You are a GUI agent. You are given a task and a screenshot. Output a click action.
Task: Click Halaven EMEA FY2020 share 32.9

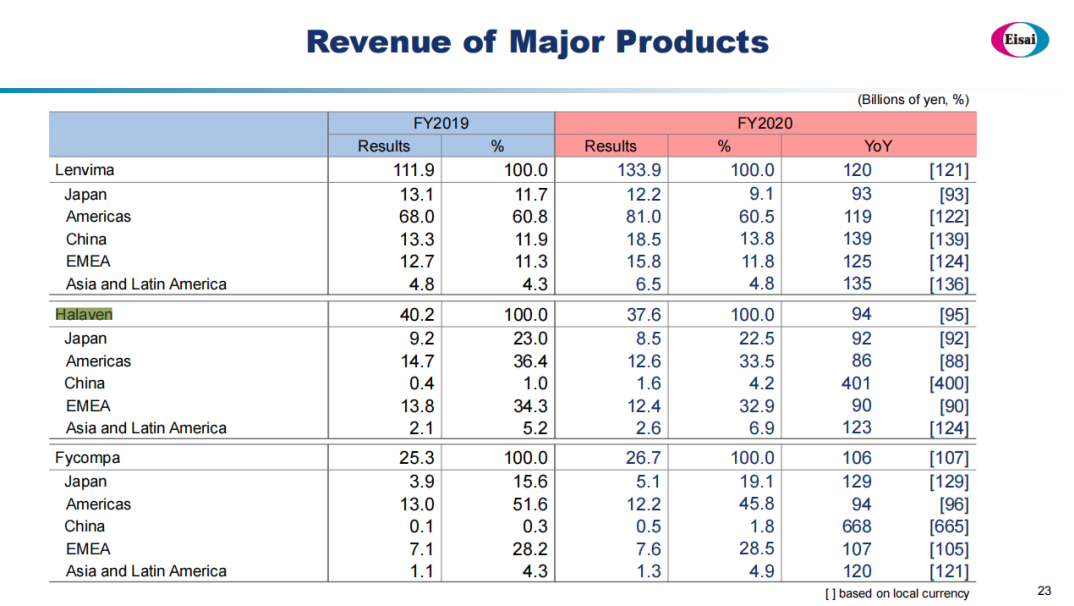(x=756, y=406)
